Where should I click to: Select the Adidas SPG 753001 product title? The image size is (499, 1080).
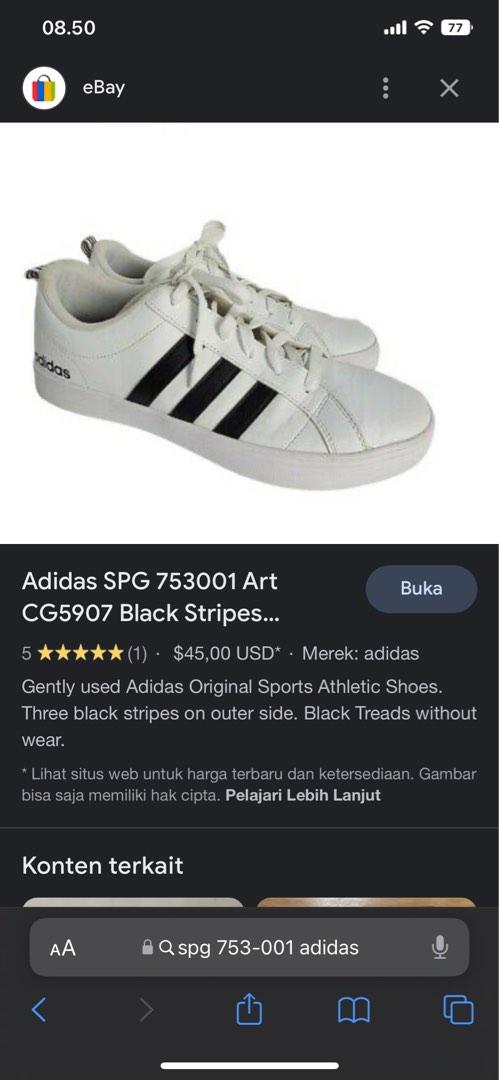(x=151, y=597)
